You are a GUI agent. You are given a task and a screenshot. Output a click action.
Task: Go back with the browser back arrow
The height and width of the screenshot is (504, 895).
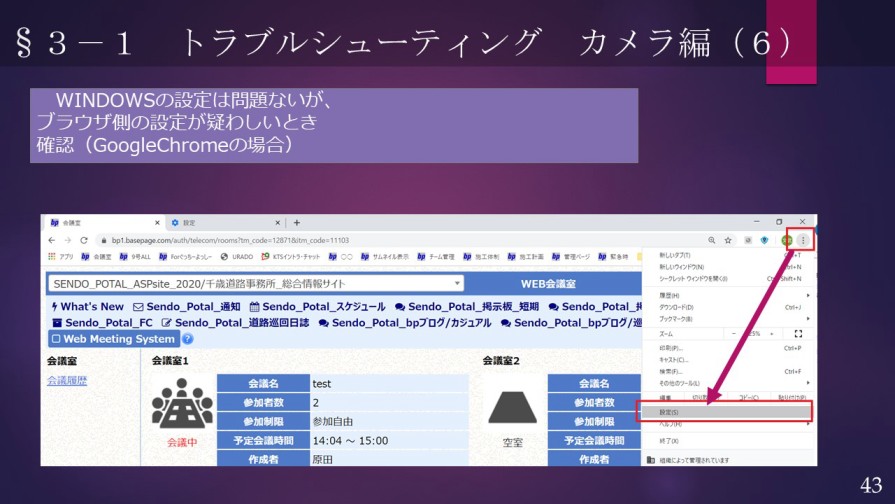52,240
